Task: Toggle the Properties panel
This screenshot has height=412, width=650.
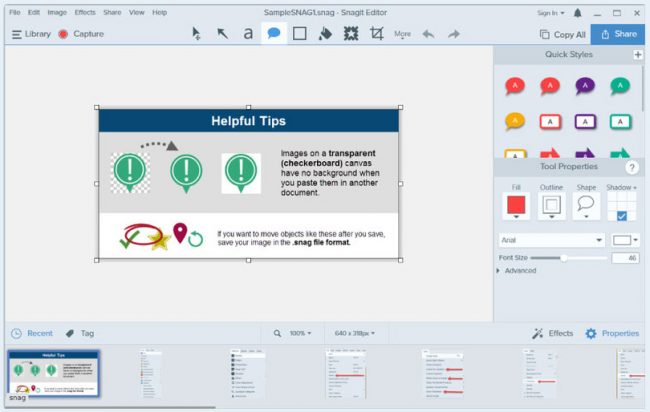Action: coord(612,333)
